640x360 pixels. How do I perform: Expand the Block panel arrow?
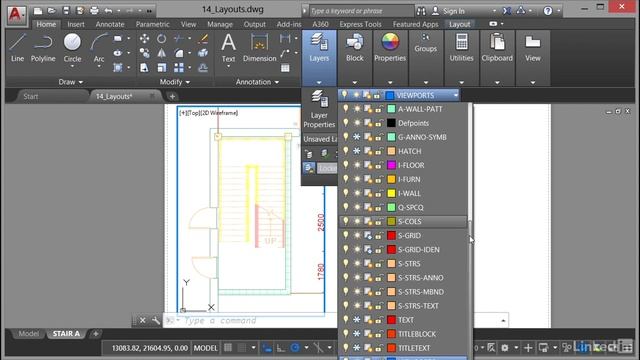(x=354, y=82)
